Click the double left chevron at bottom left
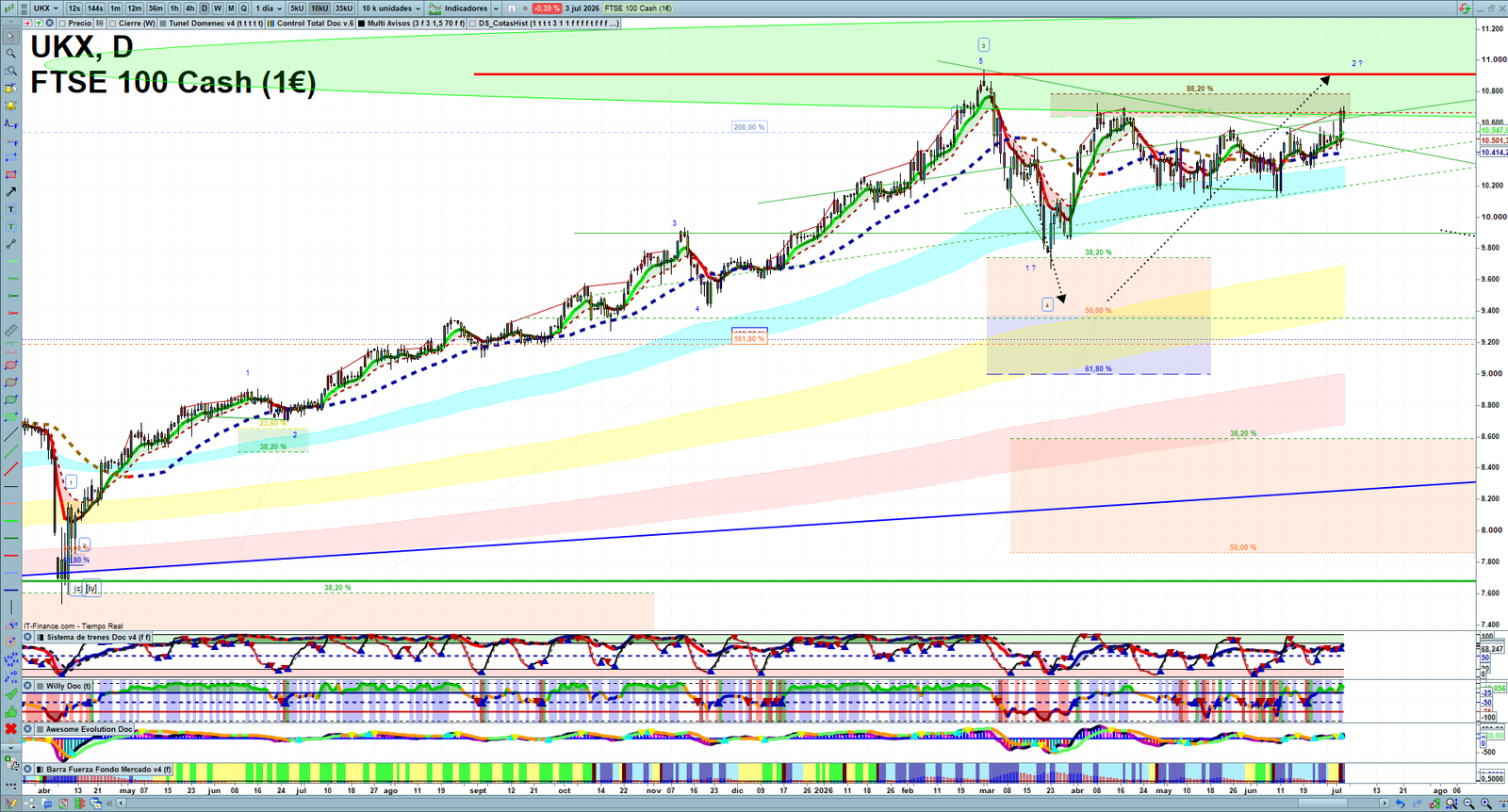The width and height of the screenshot is (1508, 812). point(109,804)
